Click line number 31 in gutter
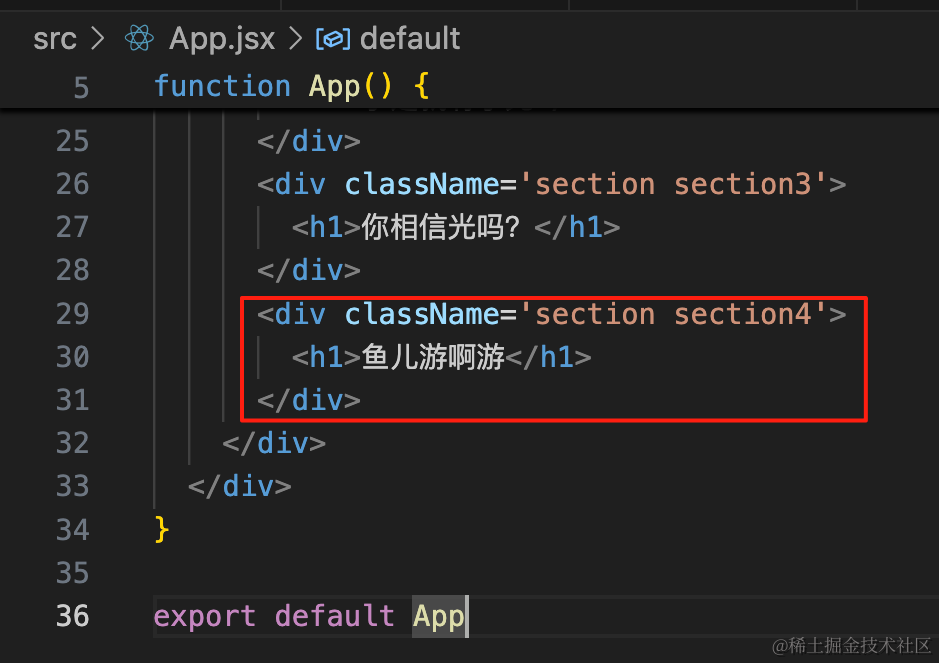Image resolution: width=940 pixels, height=664 pixels. tap(73, 400)
